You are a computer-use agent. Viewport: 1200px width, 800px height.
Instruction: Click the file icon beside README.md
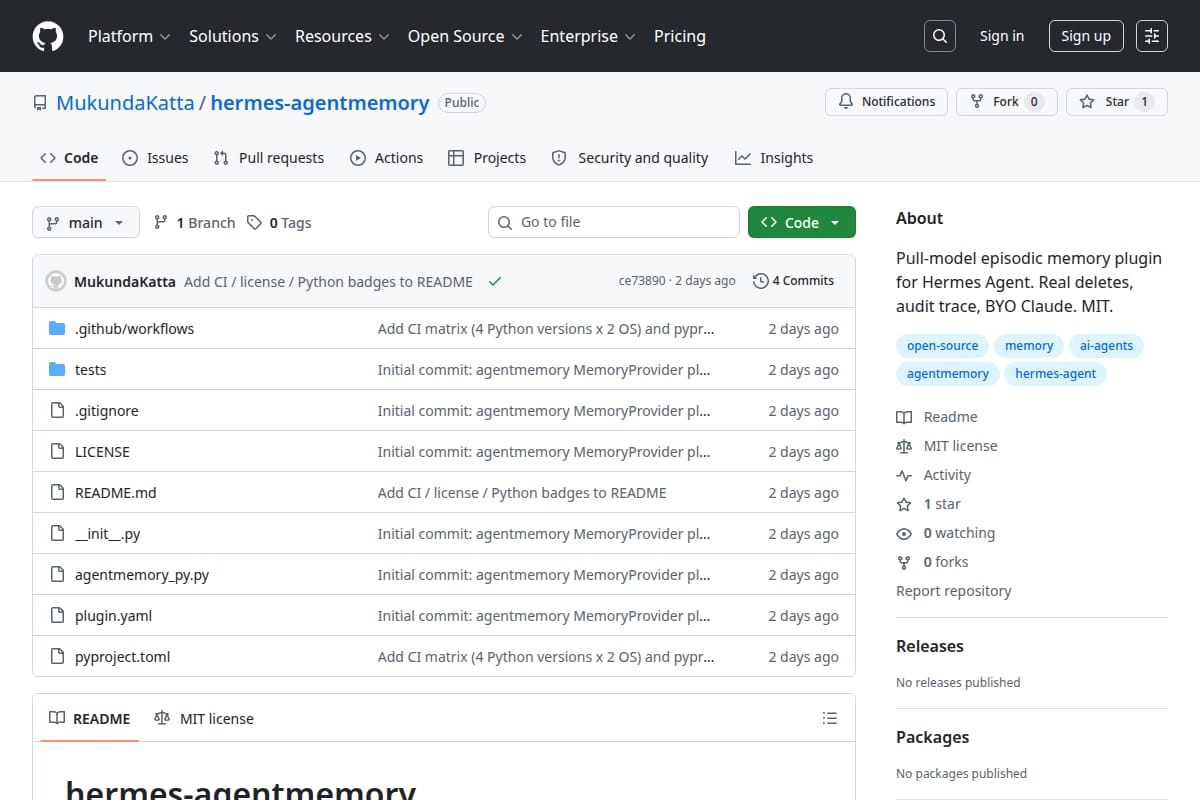click(x=57, y=493)
